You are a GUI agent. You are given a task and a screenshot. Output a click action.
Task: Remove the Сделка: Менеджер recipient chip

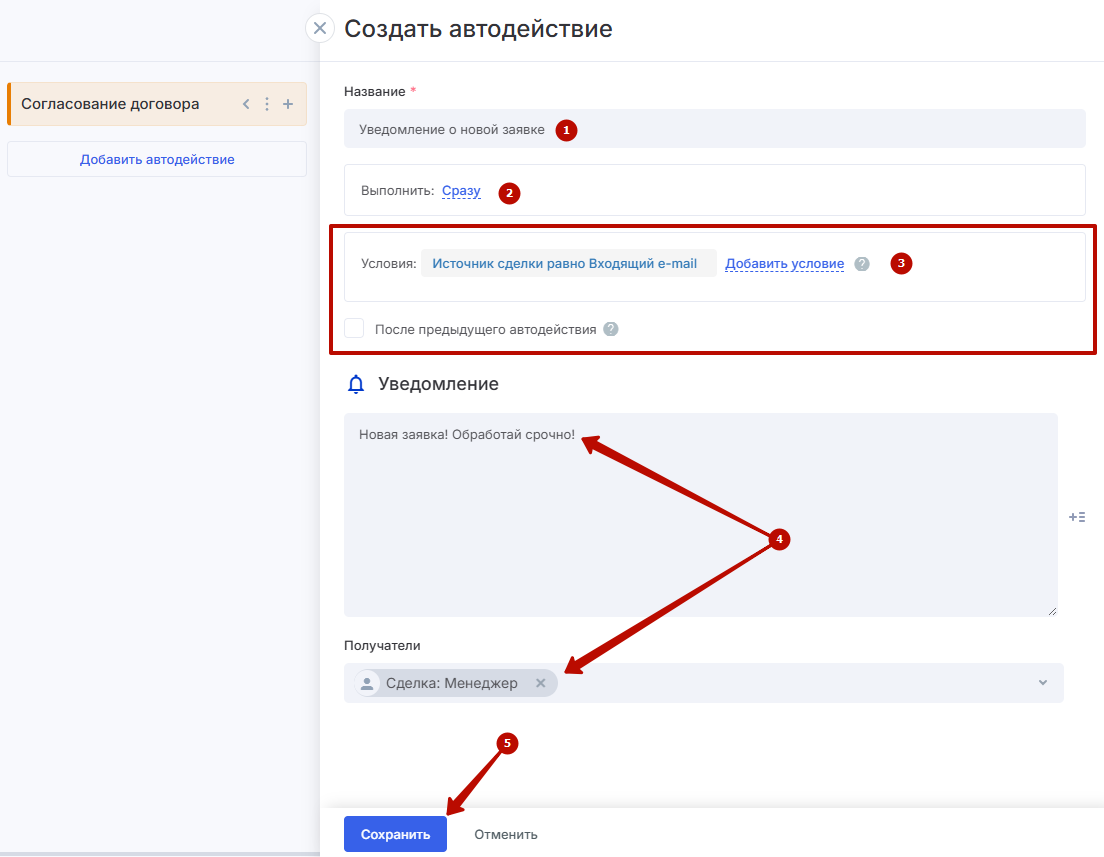coord(541,683)
